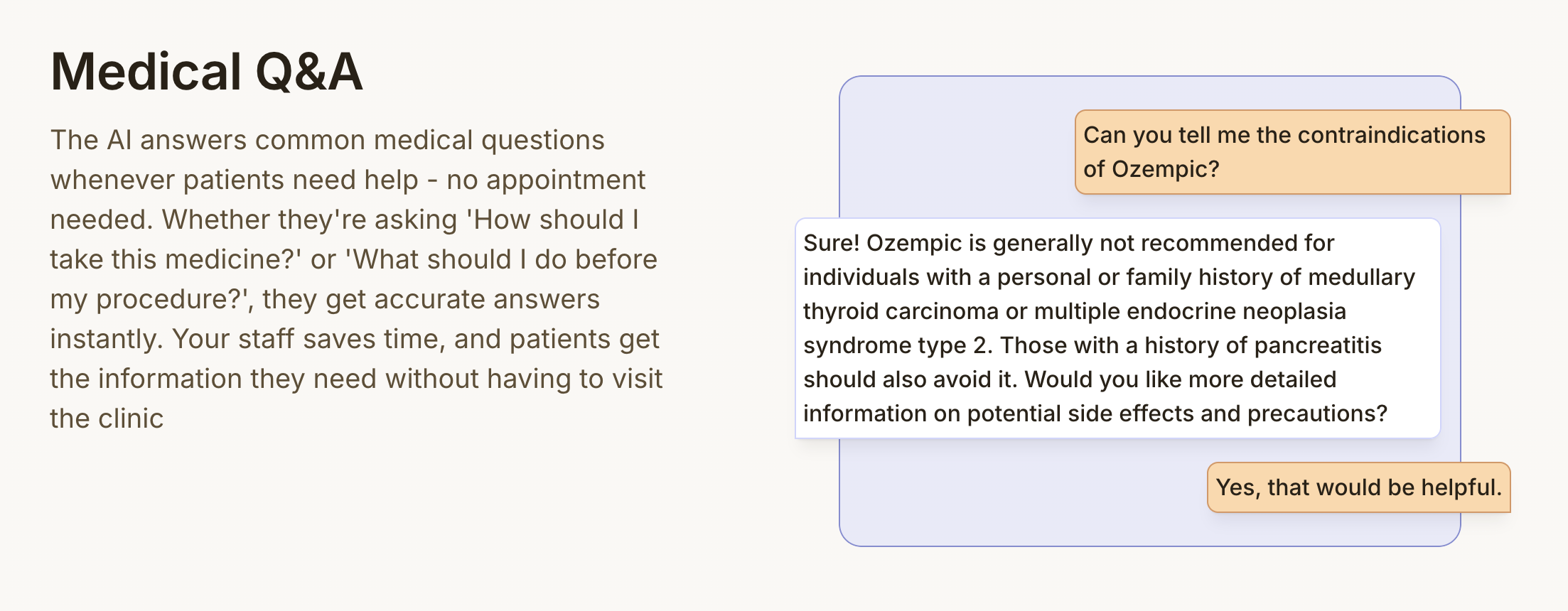Click 'The AI answers common medical questions' line
Image resolution: width=1568 pixels, height=611 pixels.
(327, 140)
